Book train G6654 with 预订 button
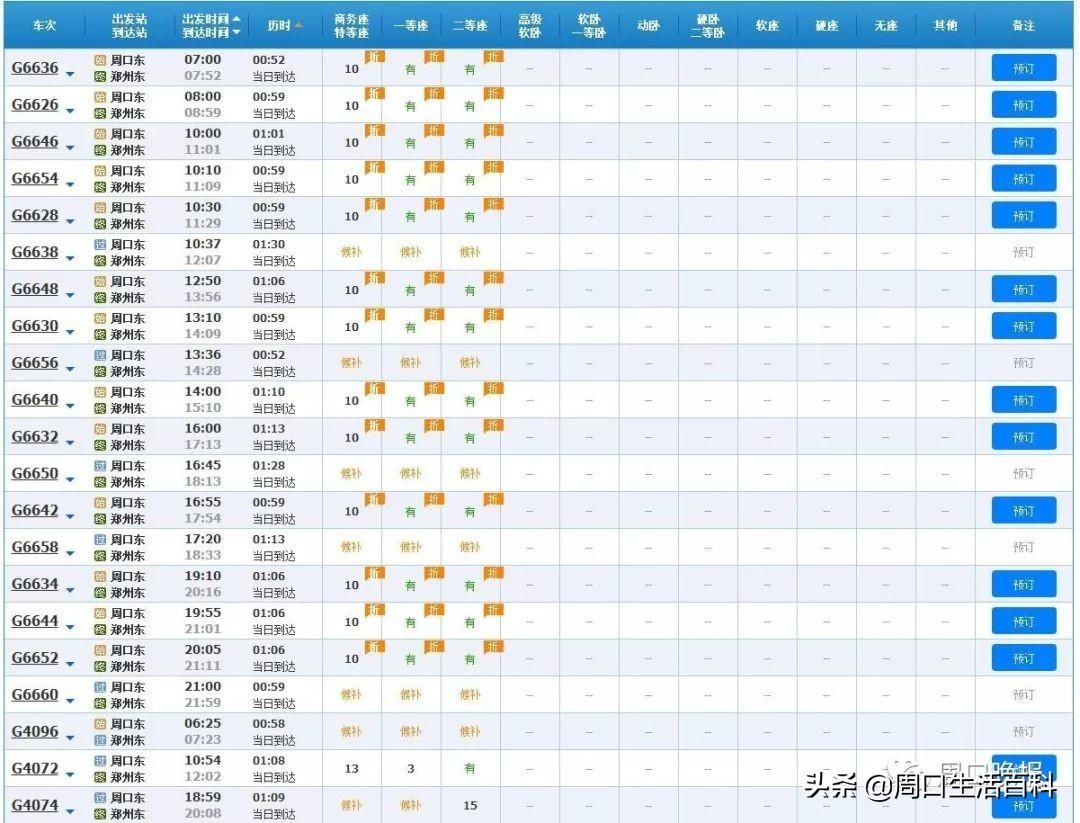 click(x=1024, y=179)
